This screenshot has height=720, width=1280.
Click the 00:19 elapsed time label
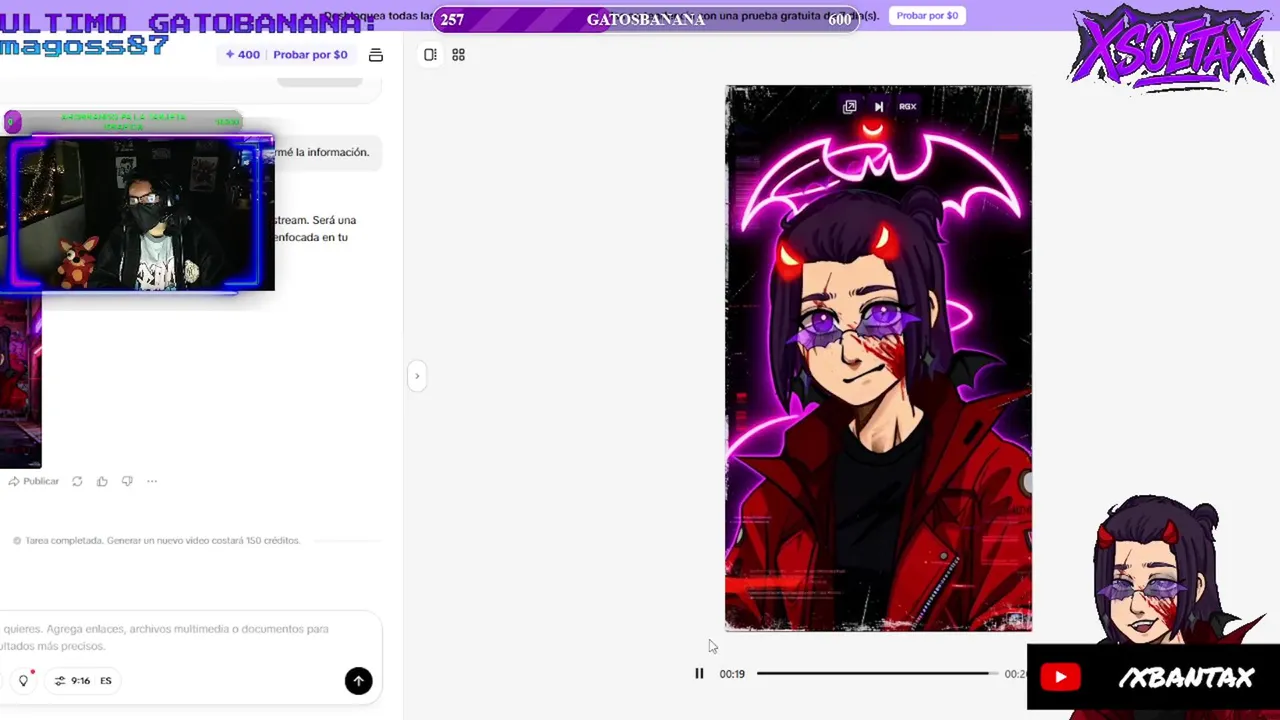(732, 674)
